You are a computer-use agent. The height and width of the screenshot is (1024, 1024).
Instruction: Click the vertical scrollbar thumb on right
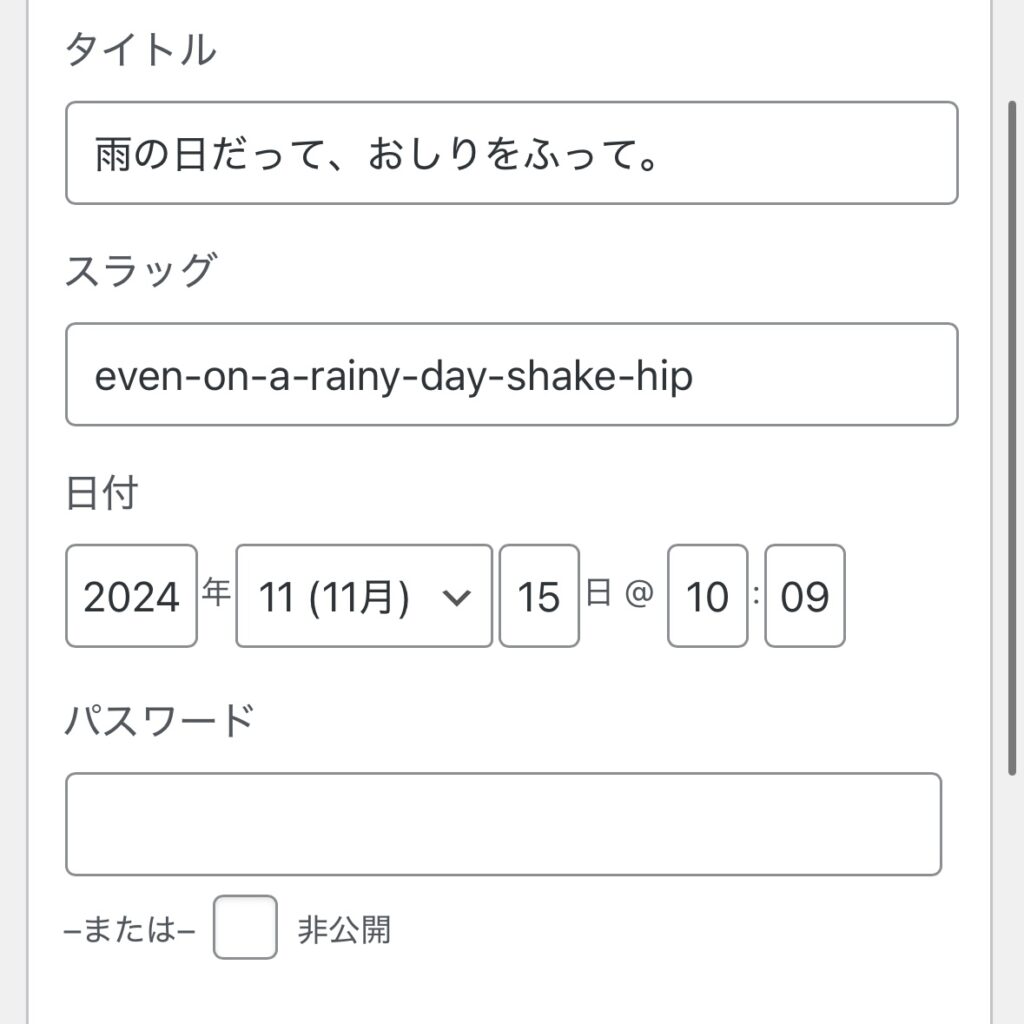coord(1012,438)
